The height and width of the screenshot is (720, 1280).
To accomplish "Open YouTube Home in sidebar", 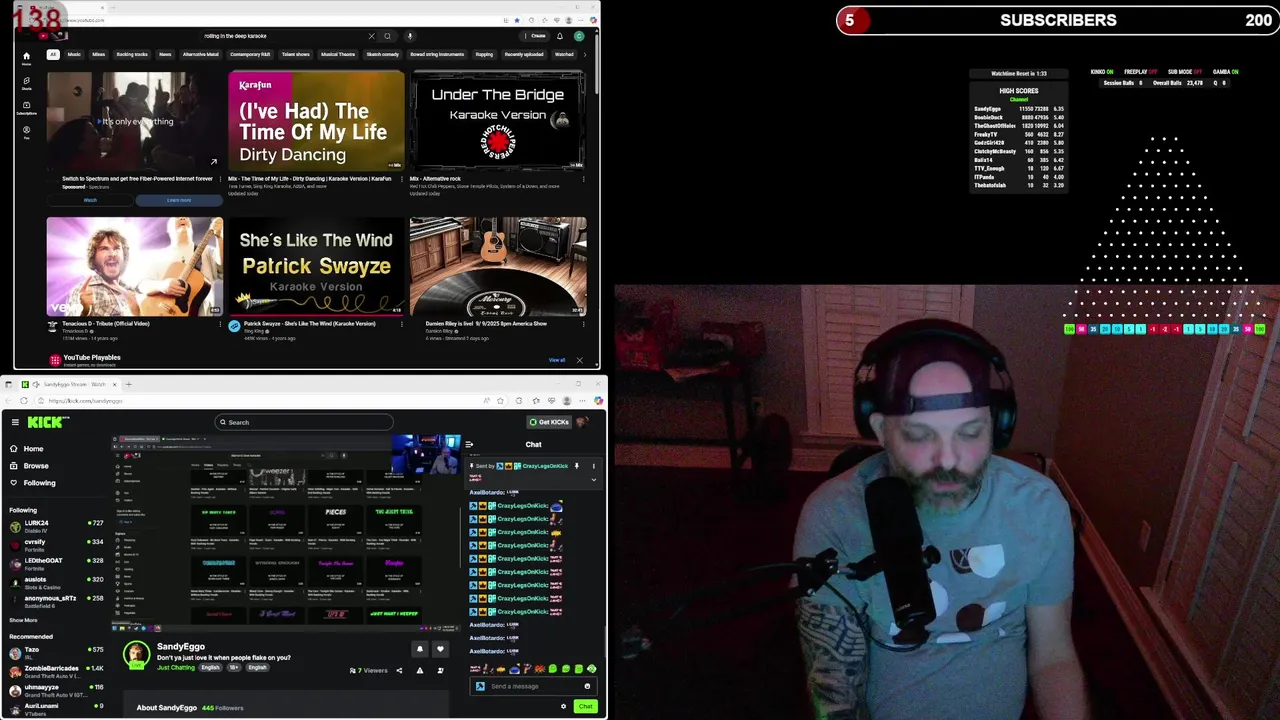I will [27, 58].
